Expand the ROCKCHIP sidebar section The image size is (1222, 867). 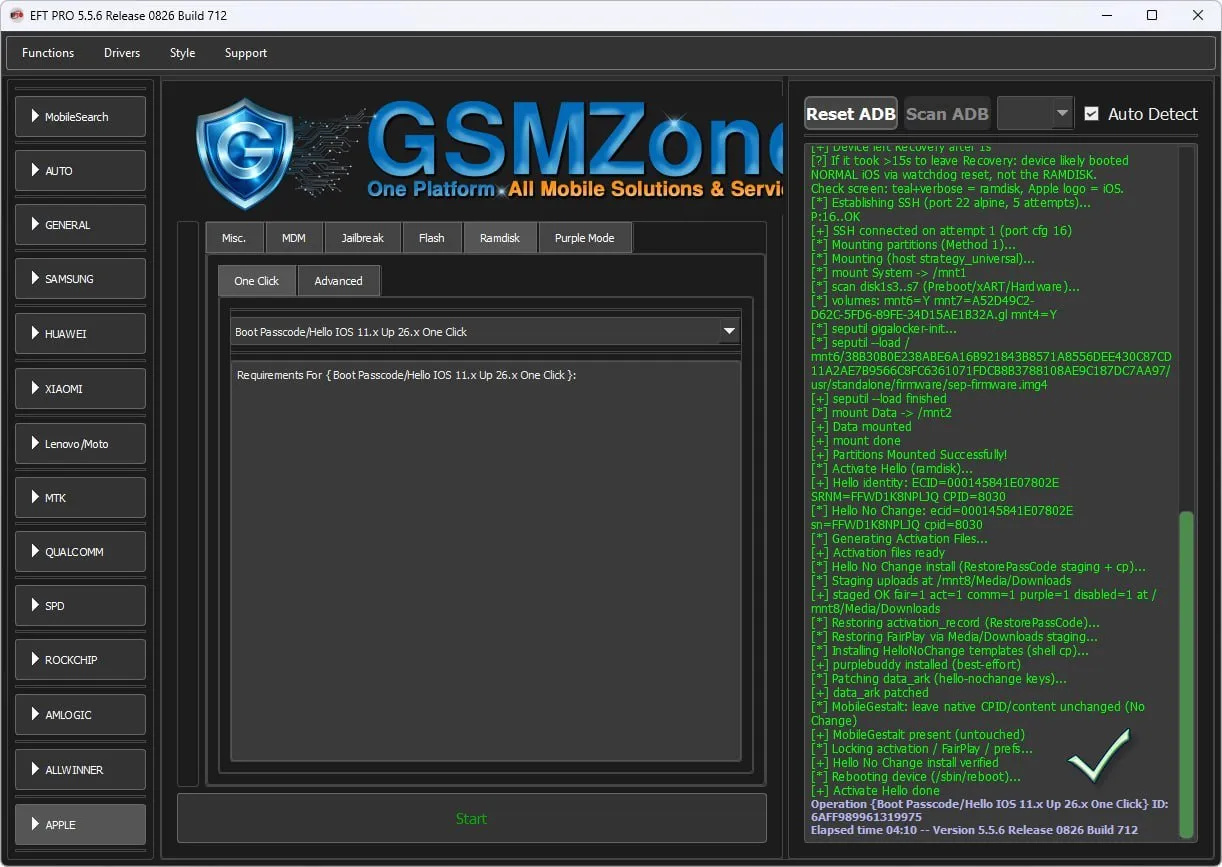[x=80, y=660]
